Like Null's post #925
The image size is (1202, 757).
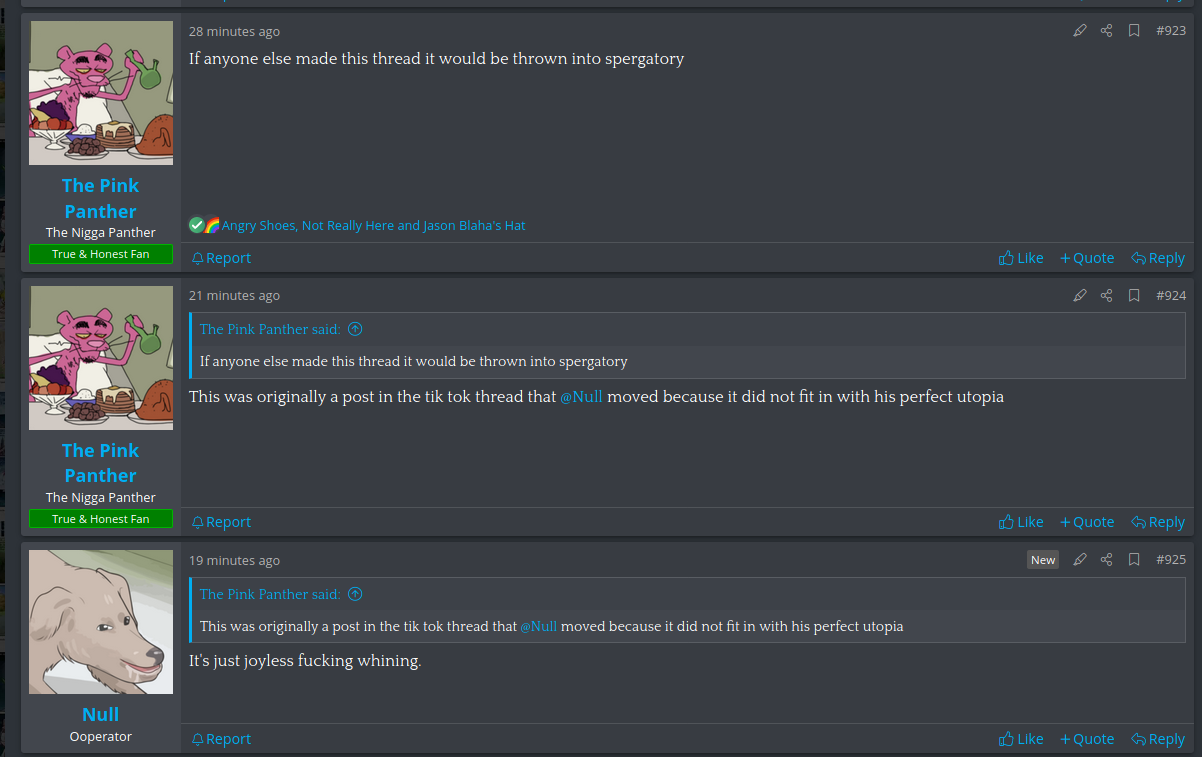[1021, 739]
